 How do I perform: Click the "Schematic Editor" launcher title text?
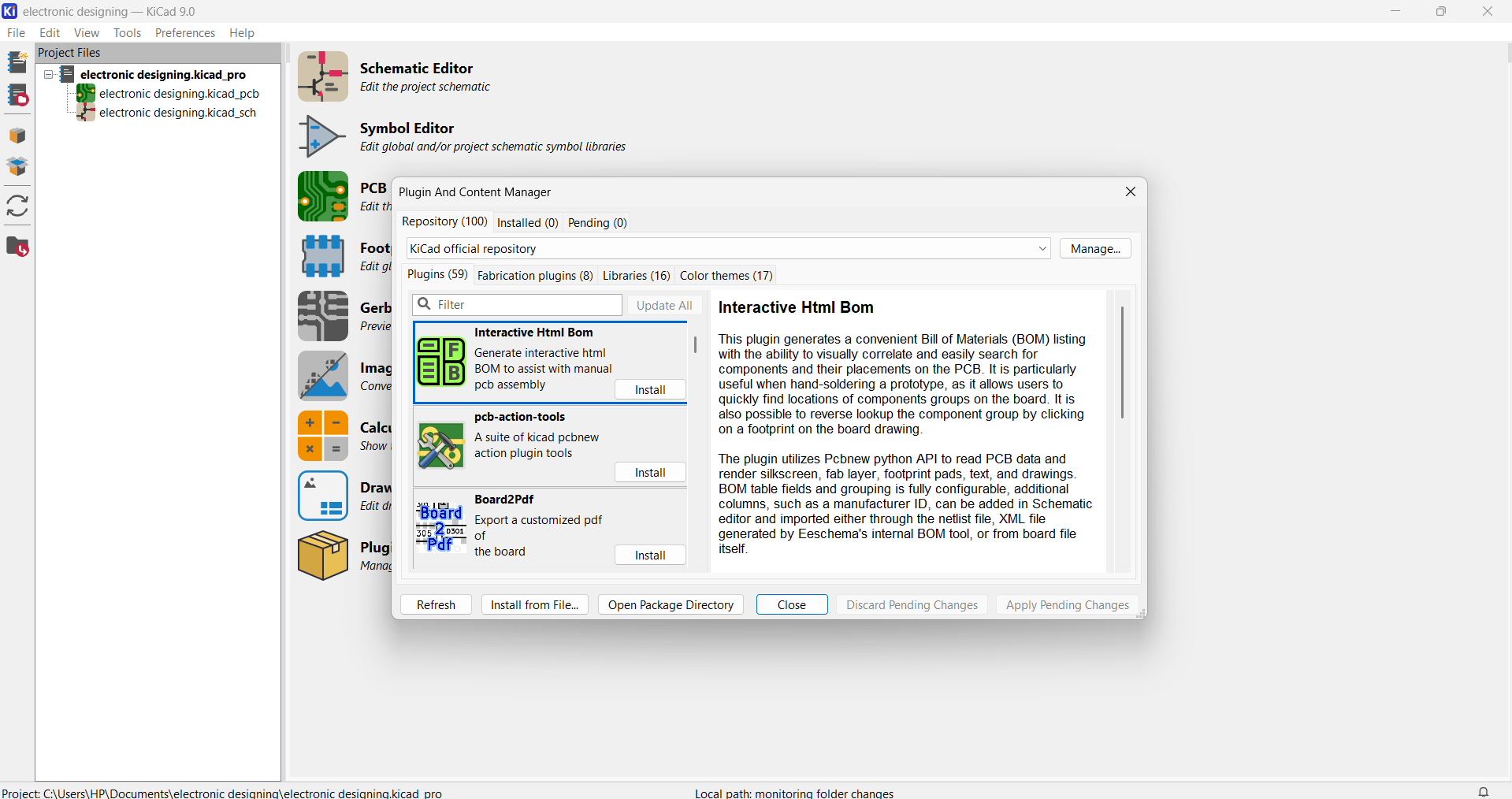(416, 69)
